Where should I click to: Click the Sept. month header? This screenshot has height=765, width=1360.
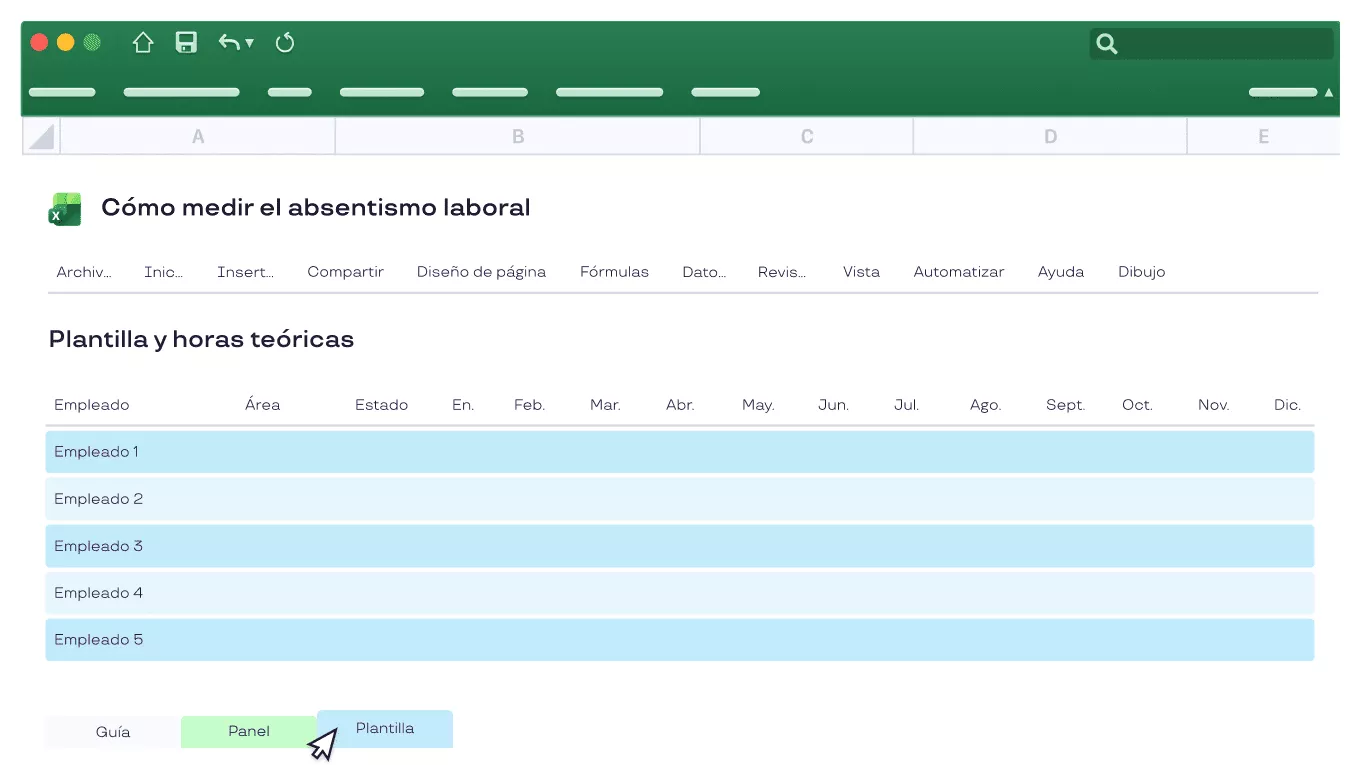click(x=1065, y=405)
